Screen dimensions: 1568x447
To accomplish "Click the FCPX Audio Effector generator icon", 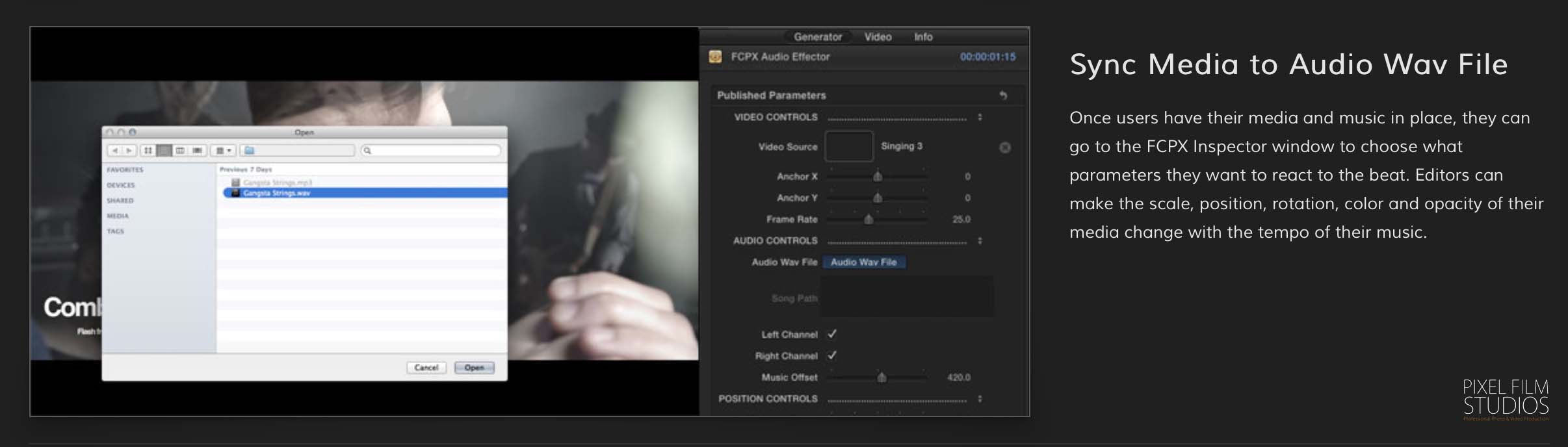I will tap(715, 57).
